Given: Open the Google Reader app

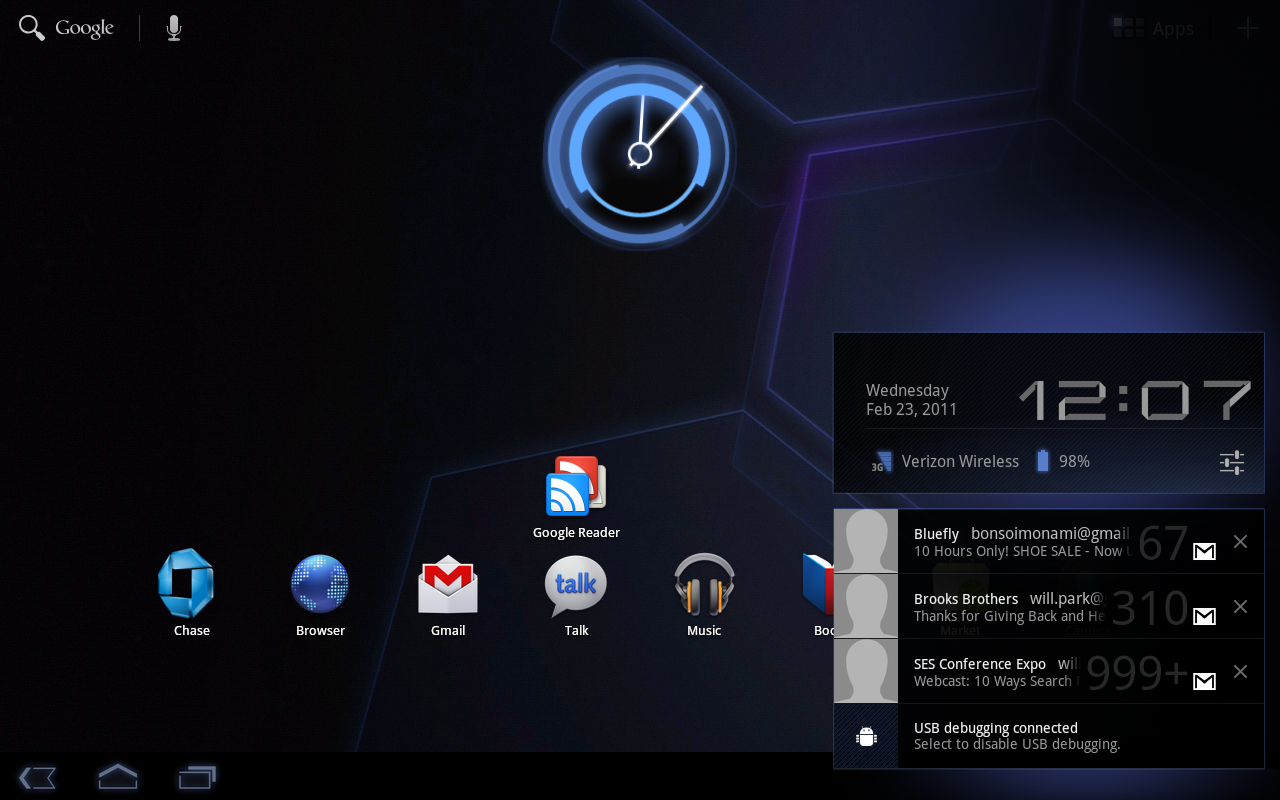Looking at the screenshot, I should click(x=576, y=485).
